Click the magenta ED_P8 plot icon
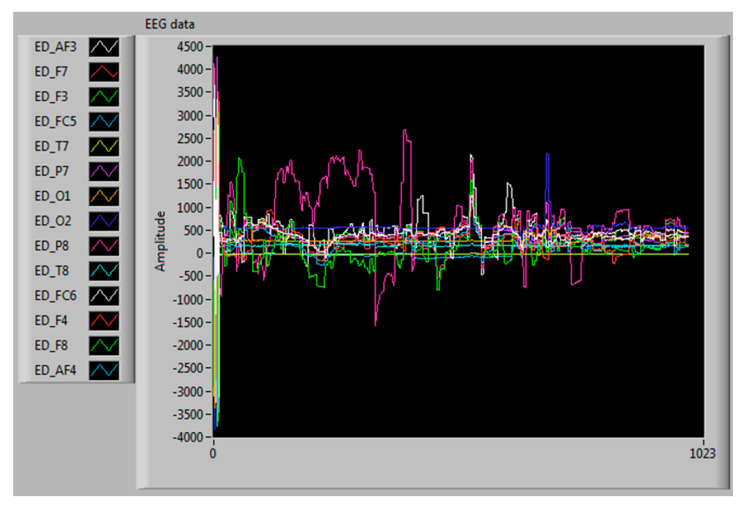The height and width of the screenshot is (509, 746). coord(105,246)
